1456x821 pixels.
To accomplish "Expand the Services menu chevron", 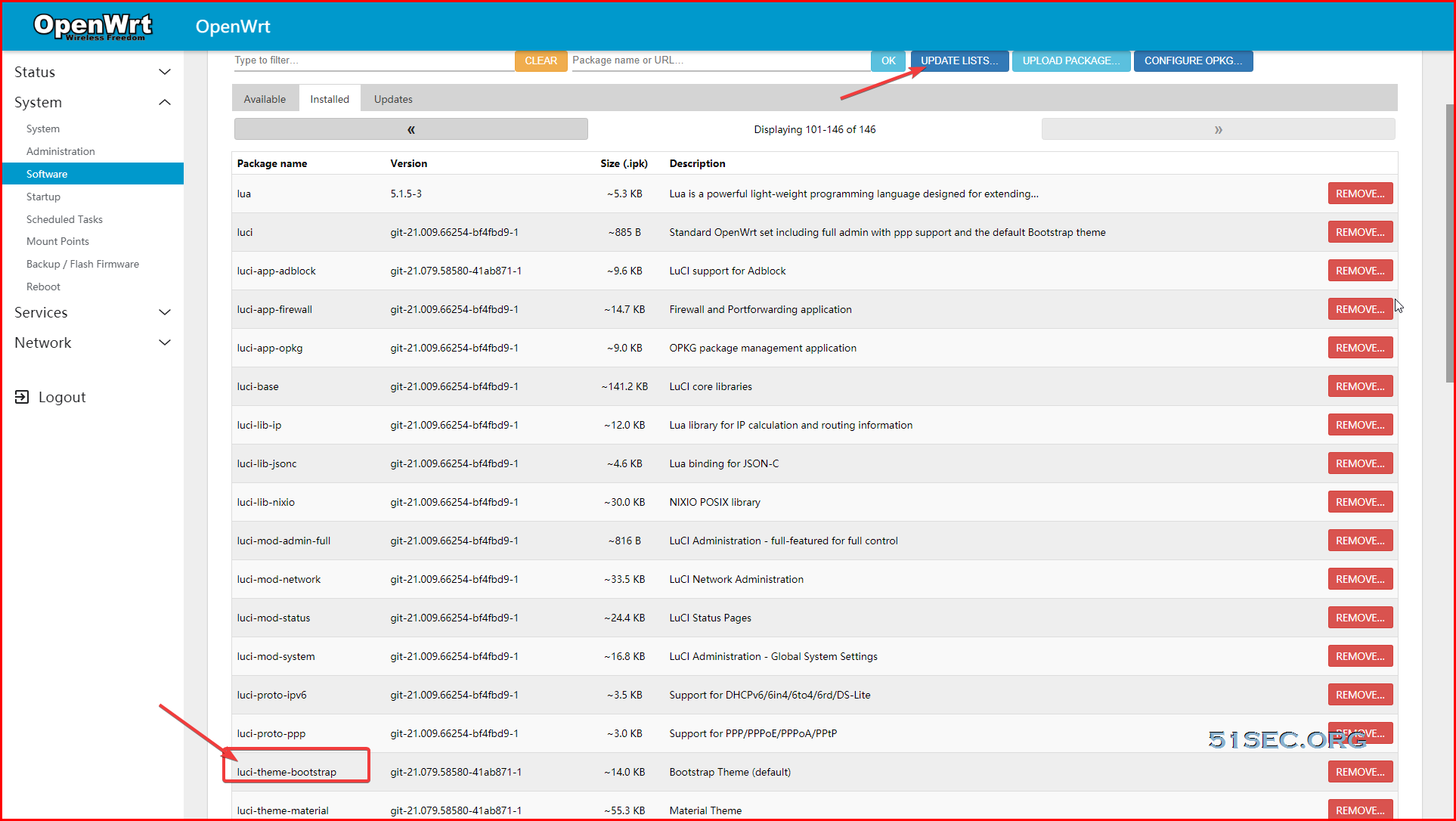I will tap(165, 312).
